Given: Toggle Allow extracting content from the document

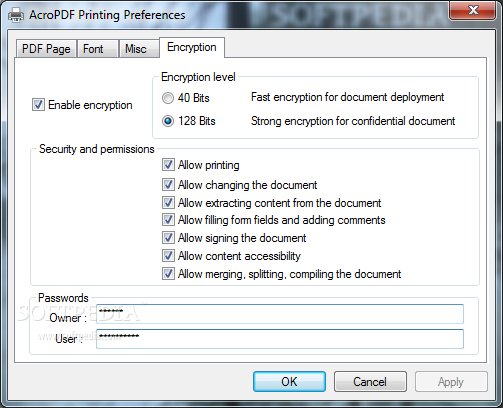Looking at the screenshot, I should [168, 202].
